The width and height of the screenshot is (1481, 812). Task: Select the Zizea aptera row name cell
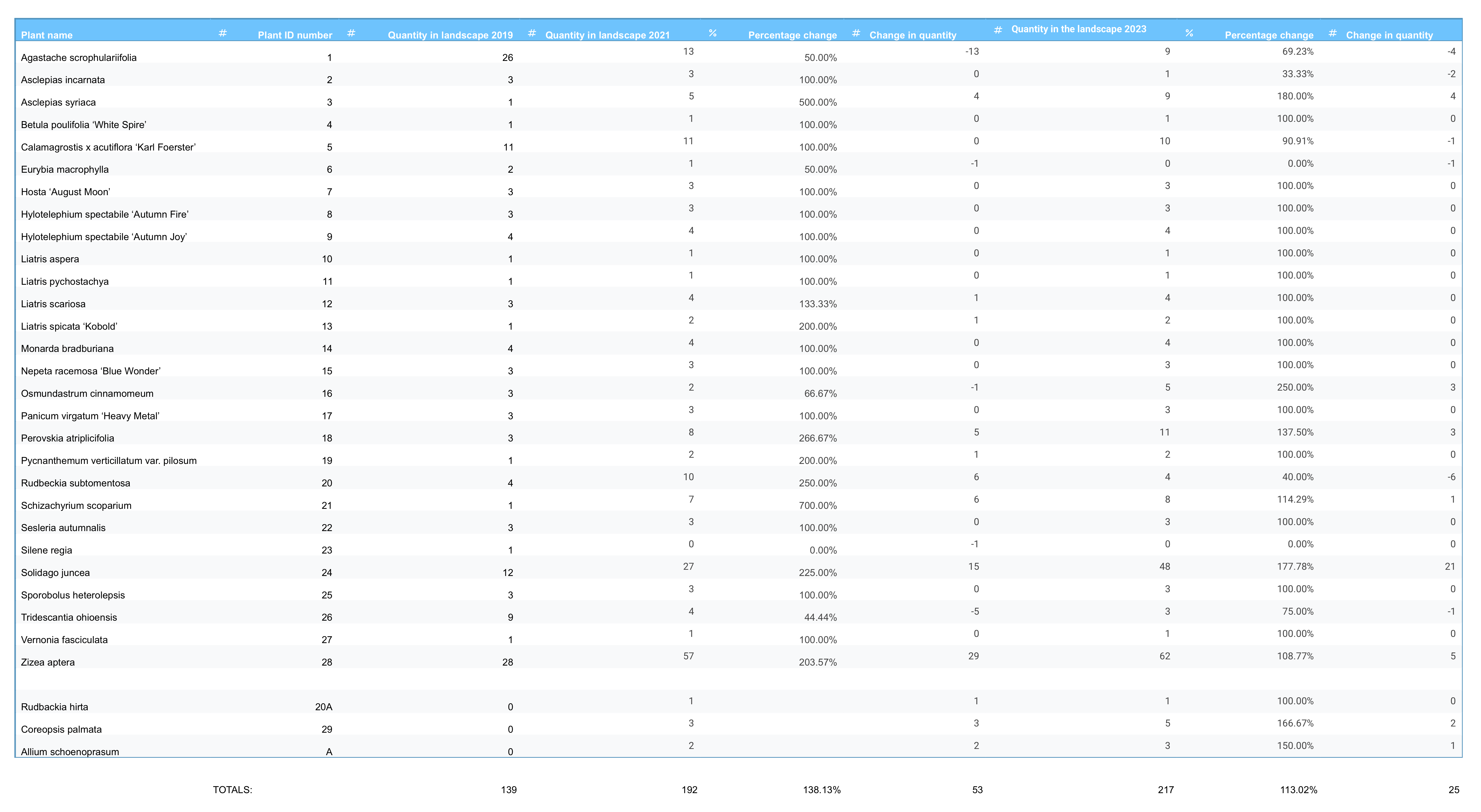tap(48, 662)
